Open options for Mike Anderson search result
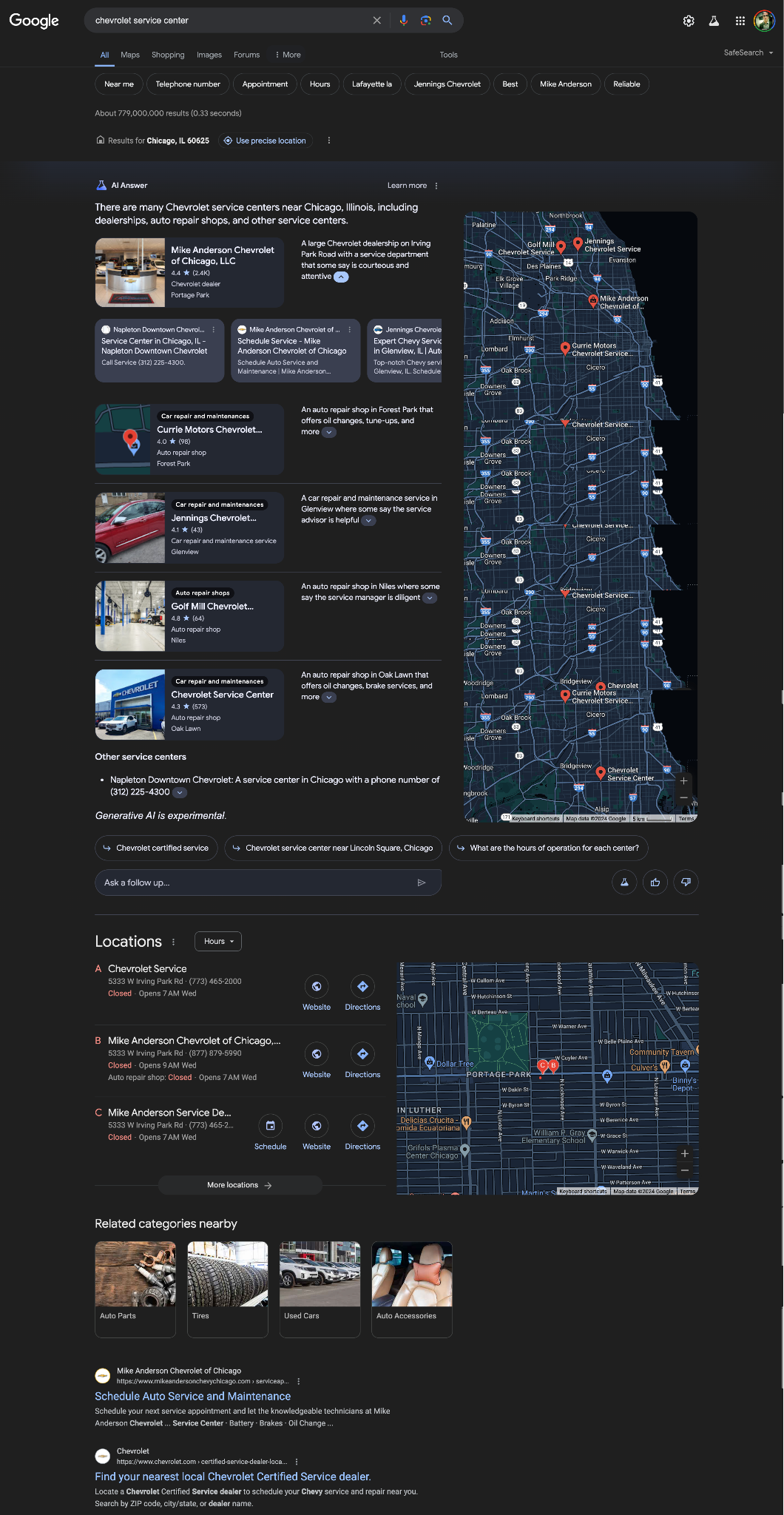Image resolution: width=784 pixels, height=1515 pixels. click(299, 1381)
